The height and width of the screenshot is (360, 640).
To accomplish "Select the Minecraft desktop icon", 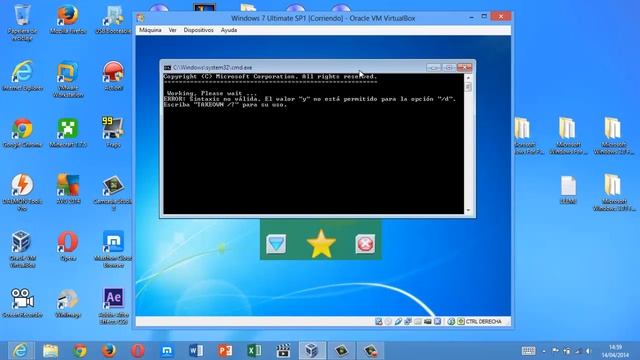I will coord(68,133).
